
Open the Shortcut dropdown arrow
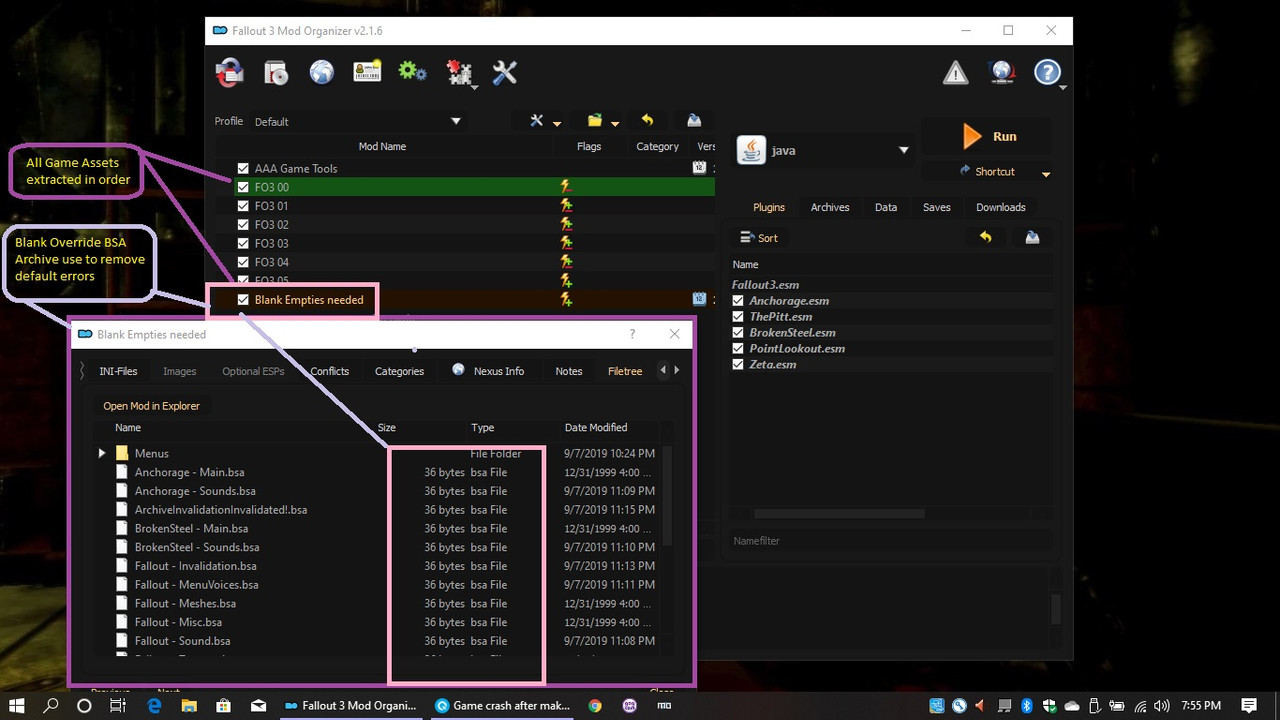pos(1046,173)
